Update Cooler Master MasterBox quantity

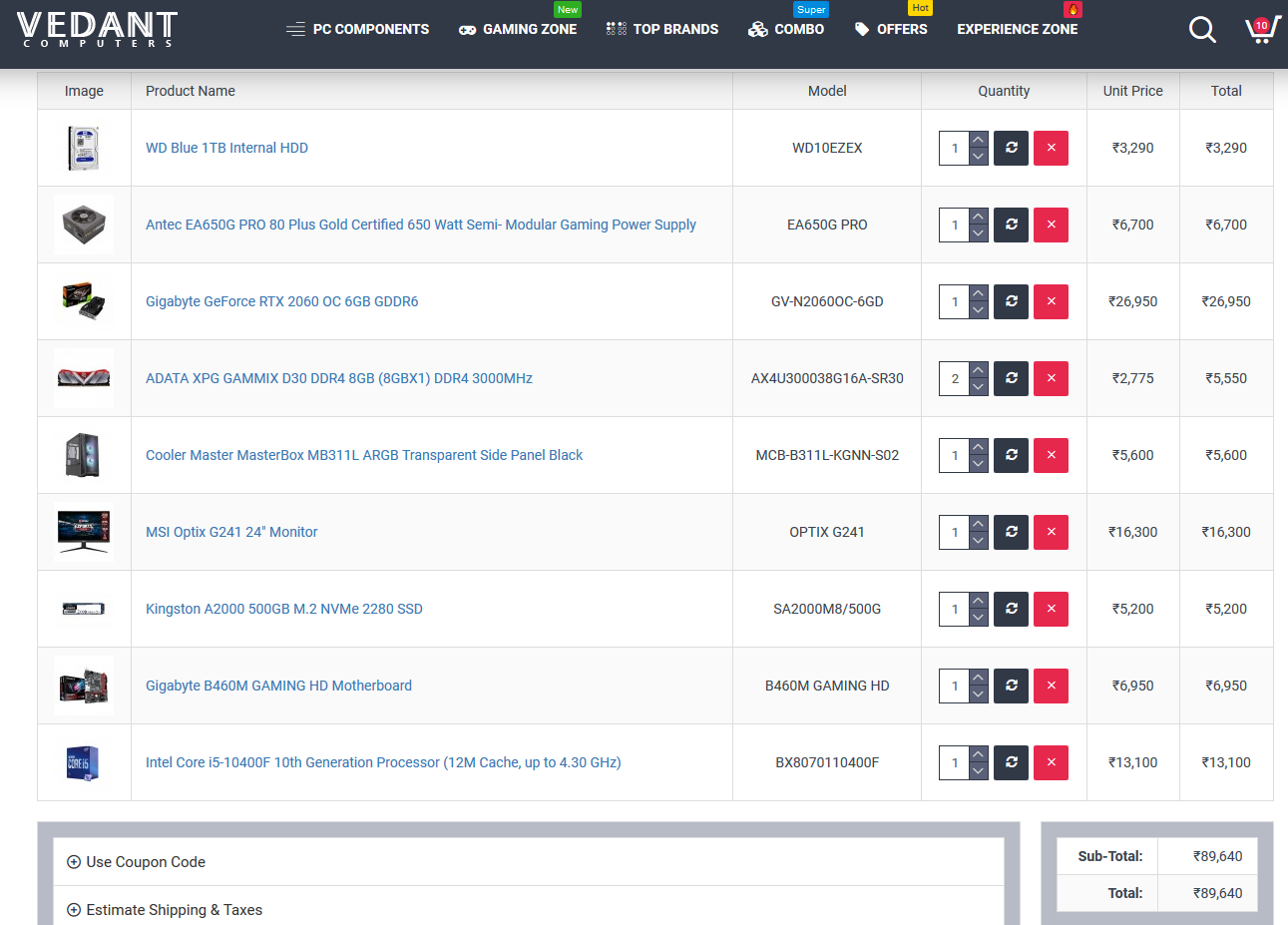click(x=1011, y=455)
